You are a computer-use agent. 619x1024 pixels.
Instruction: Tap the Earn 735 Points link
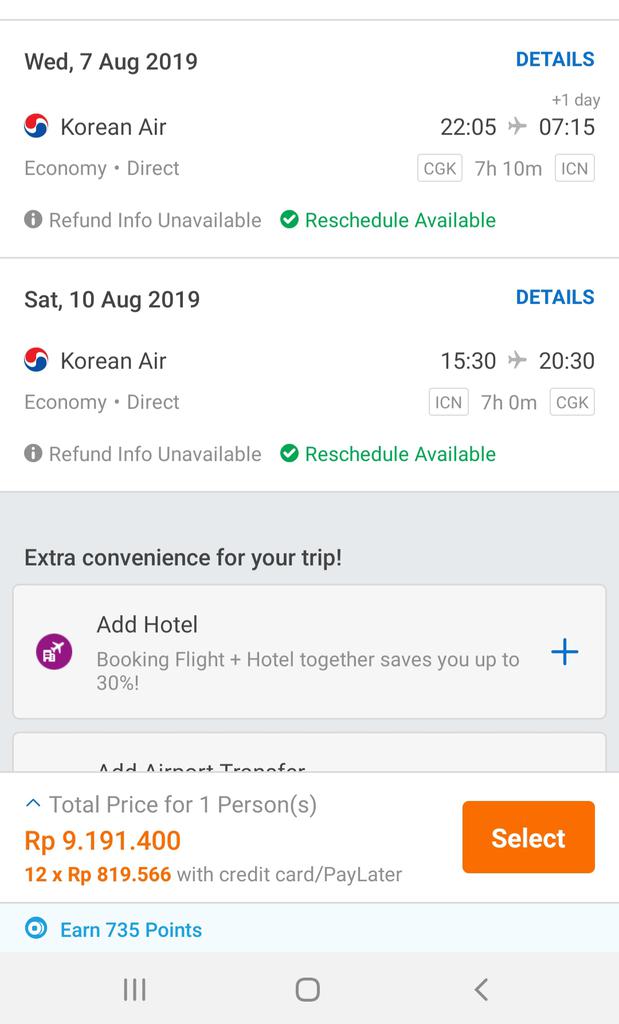(x=131, y=930)
